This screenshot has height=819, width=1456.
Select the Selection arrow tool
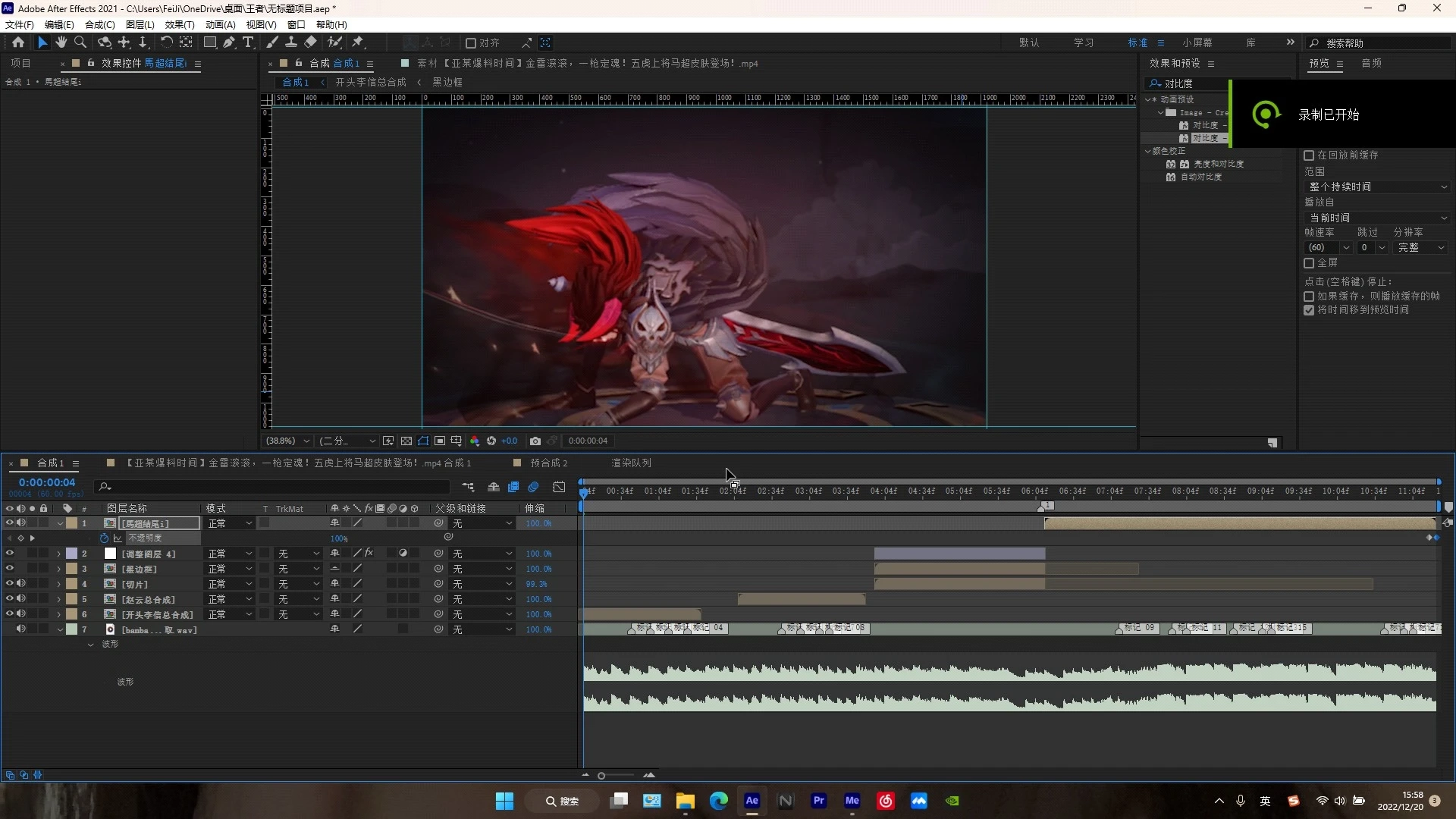[x=42, y=42]
